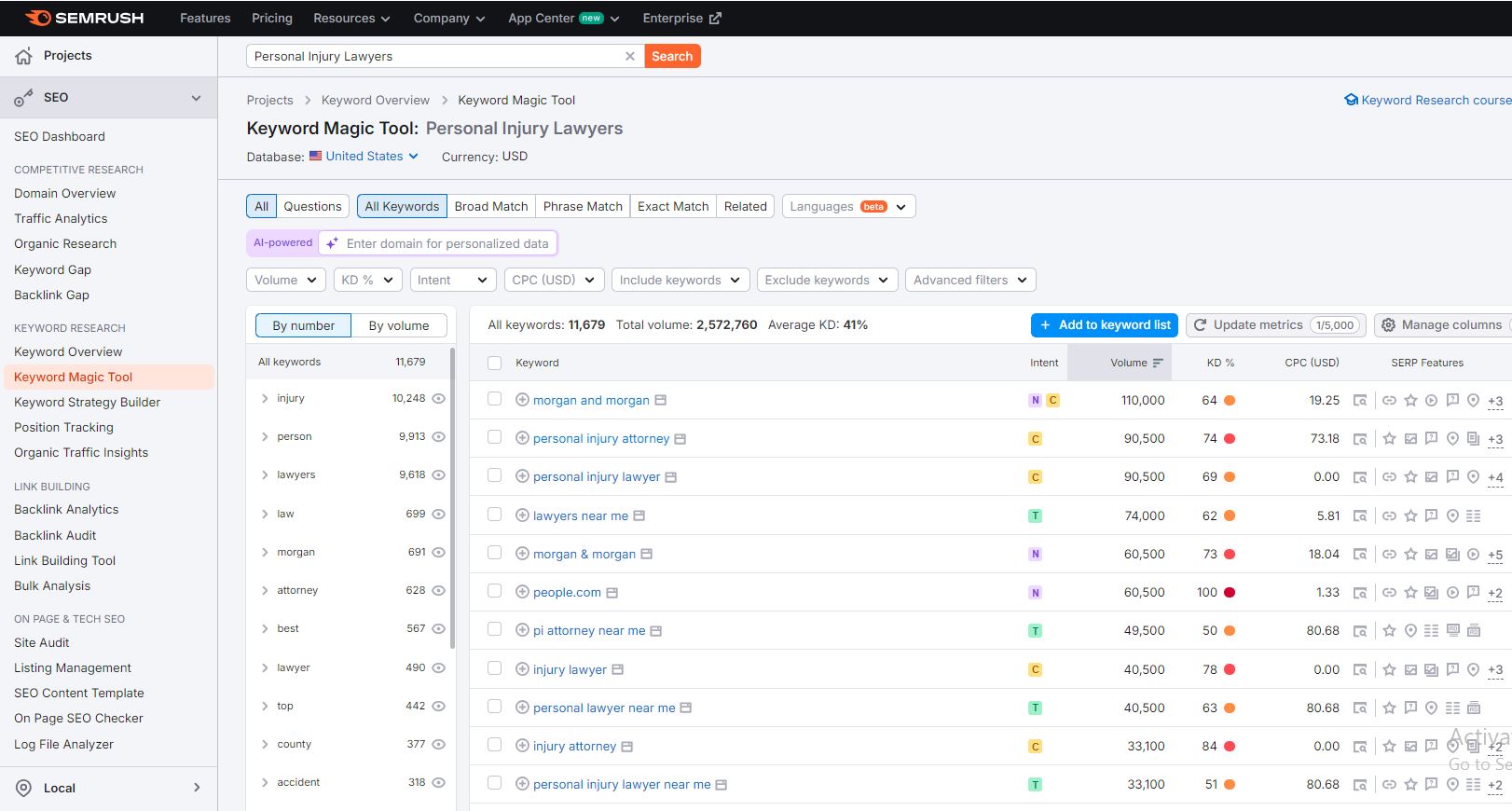
Task: Click the Enterprise external link icon
Action: coord(715,18)
